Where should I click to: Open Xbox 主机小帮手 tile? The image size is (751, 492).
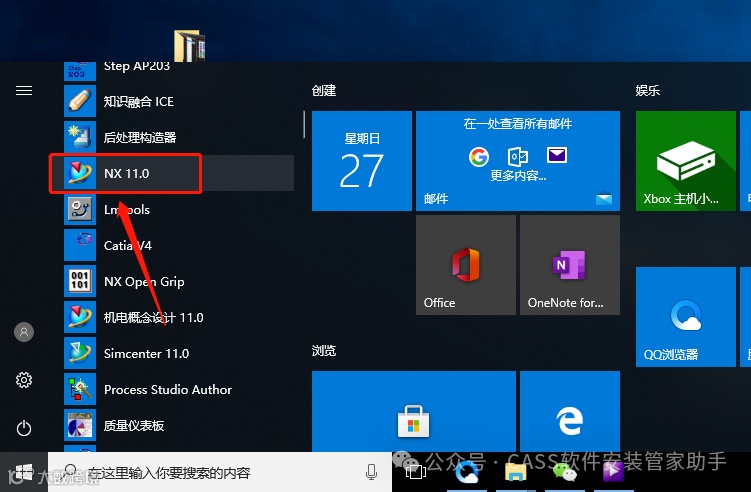[x=685, y=161]
